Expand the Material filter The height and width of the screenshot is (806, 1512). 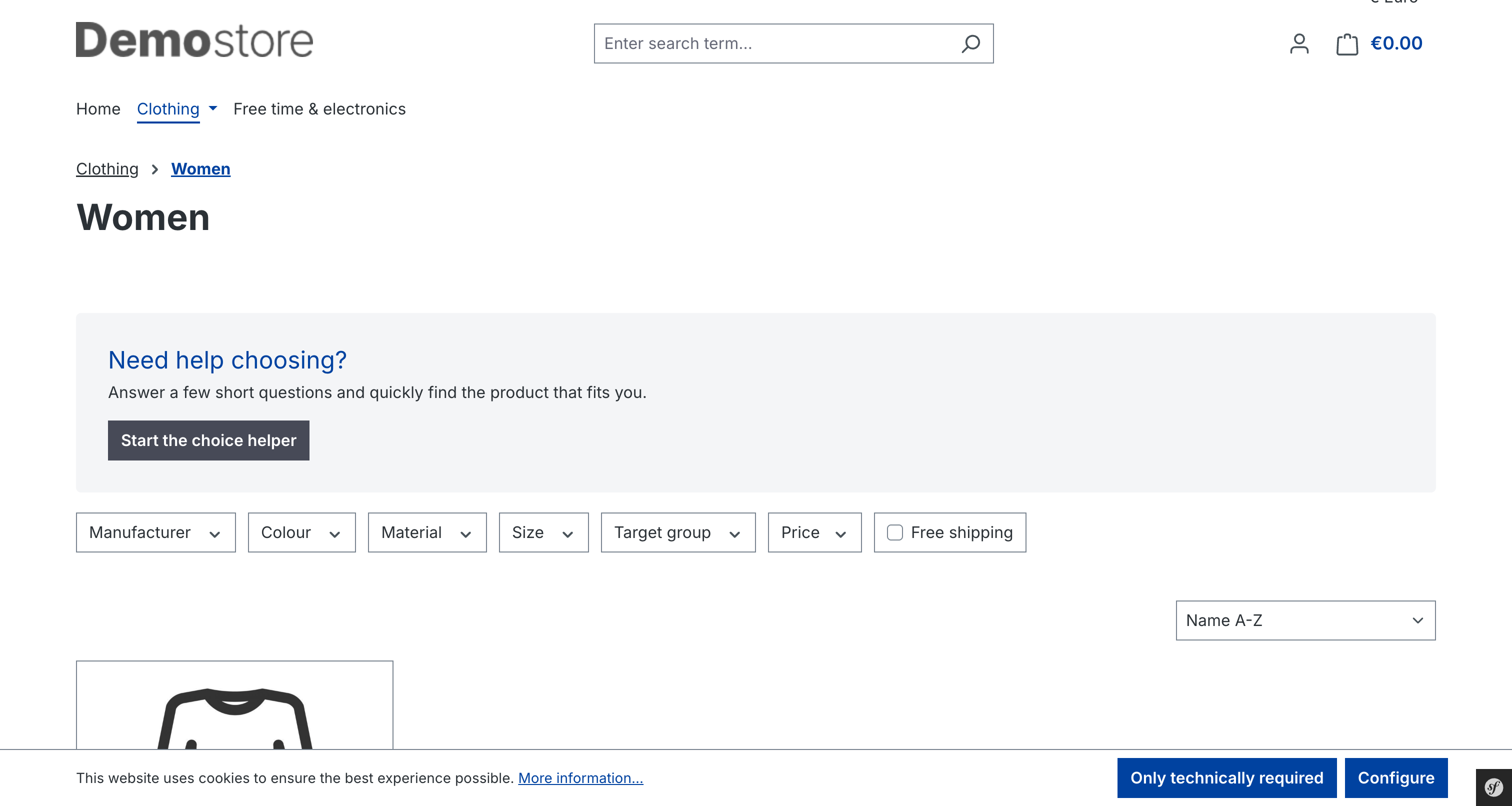(x=427, y=532)
